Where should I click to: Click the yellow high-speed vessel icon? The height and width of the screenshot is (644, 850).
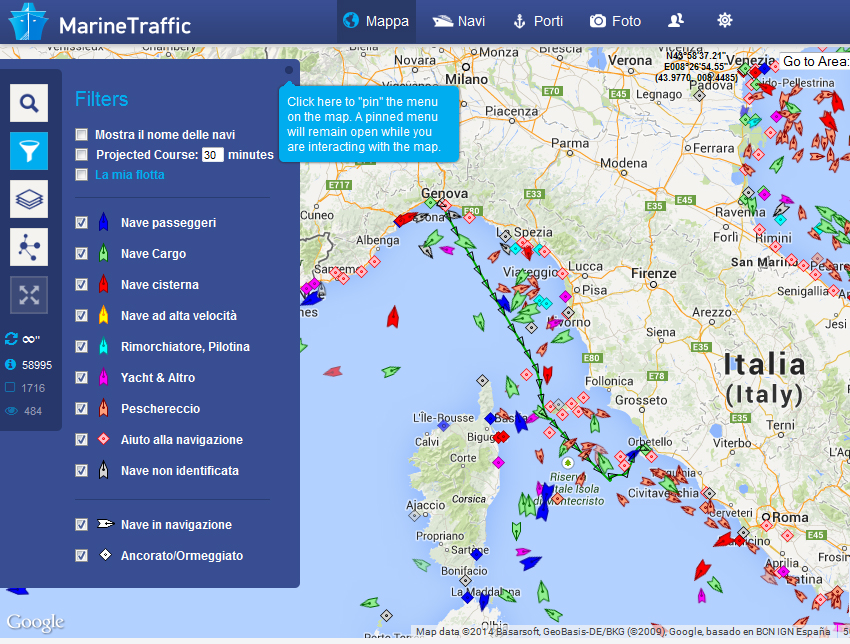[104, 315]
